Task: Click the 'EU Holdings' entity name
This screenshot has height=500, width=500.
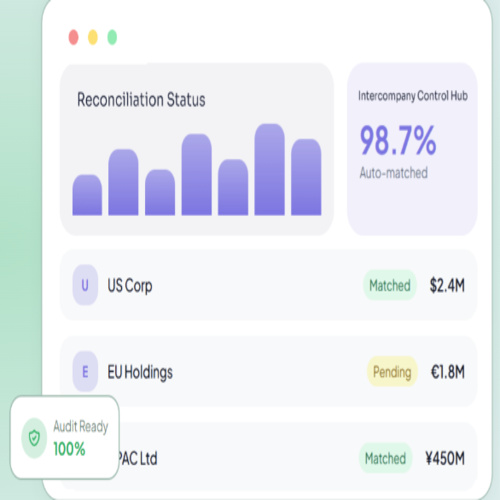Action: click(x=140, y=372)
